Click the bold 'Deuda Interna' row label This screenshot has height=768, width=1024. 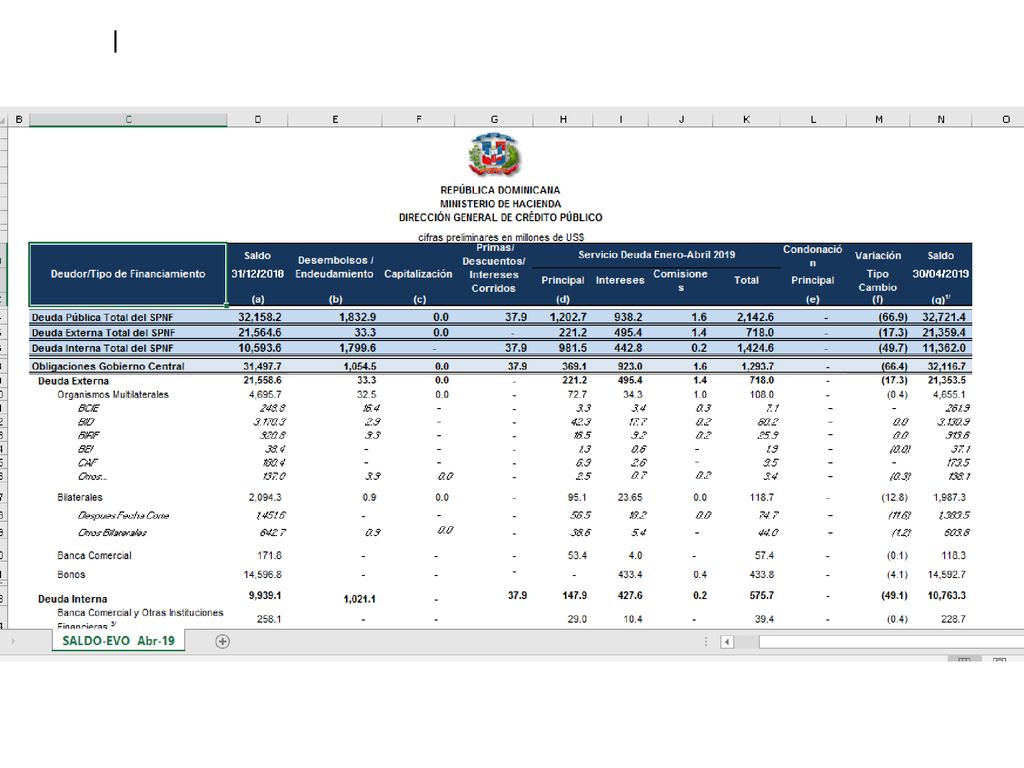point(72,599)
